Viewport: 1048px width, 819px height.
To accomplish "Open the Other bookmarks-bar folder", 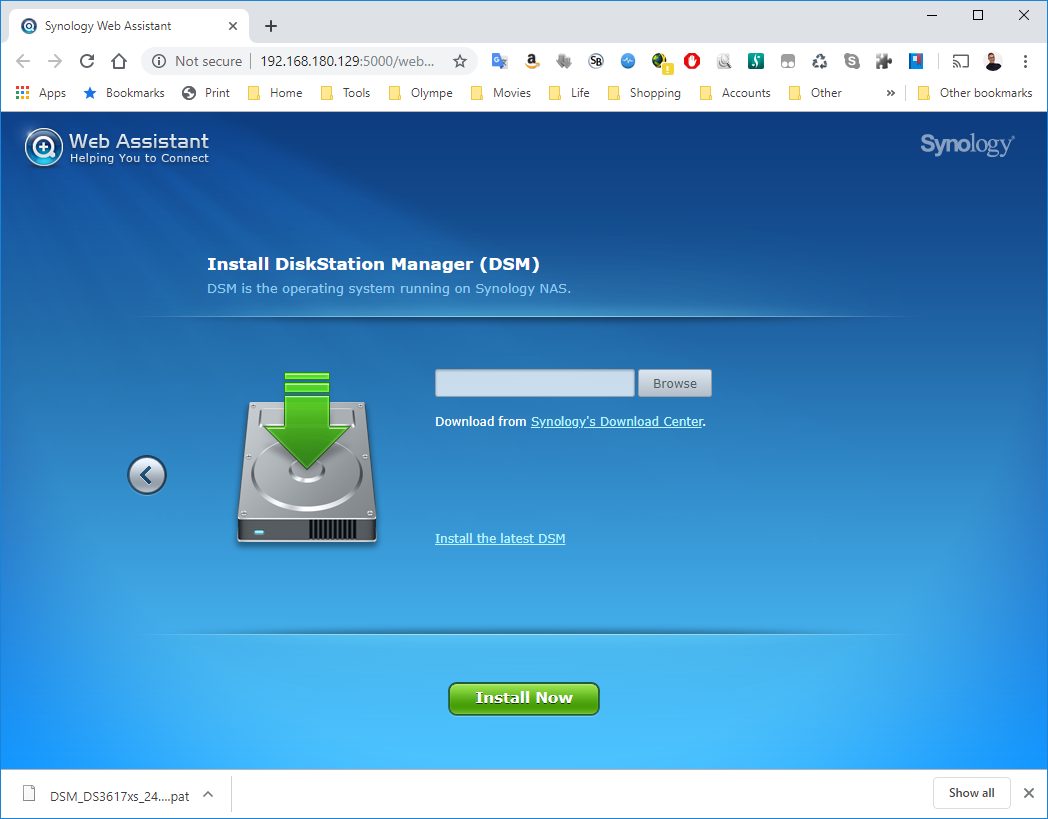I will pyautogui.click(x=815, y=93).
